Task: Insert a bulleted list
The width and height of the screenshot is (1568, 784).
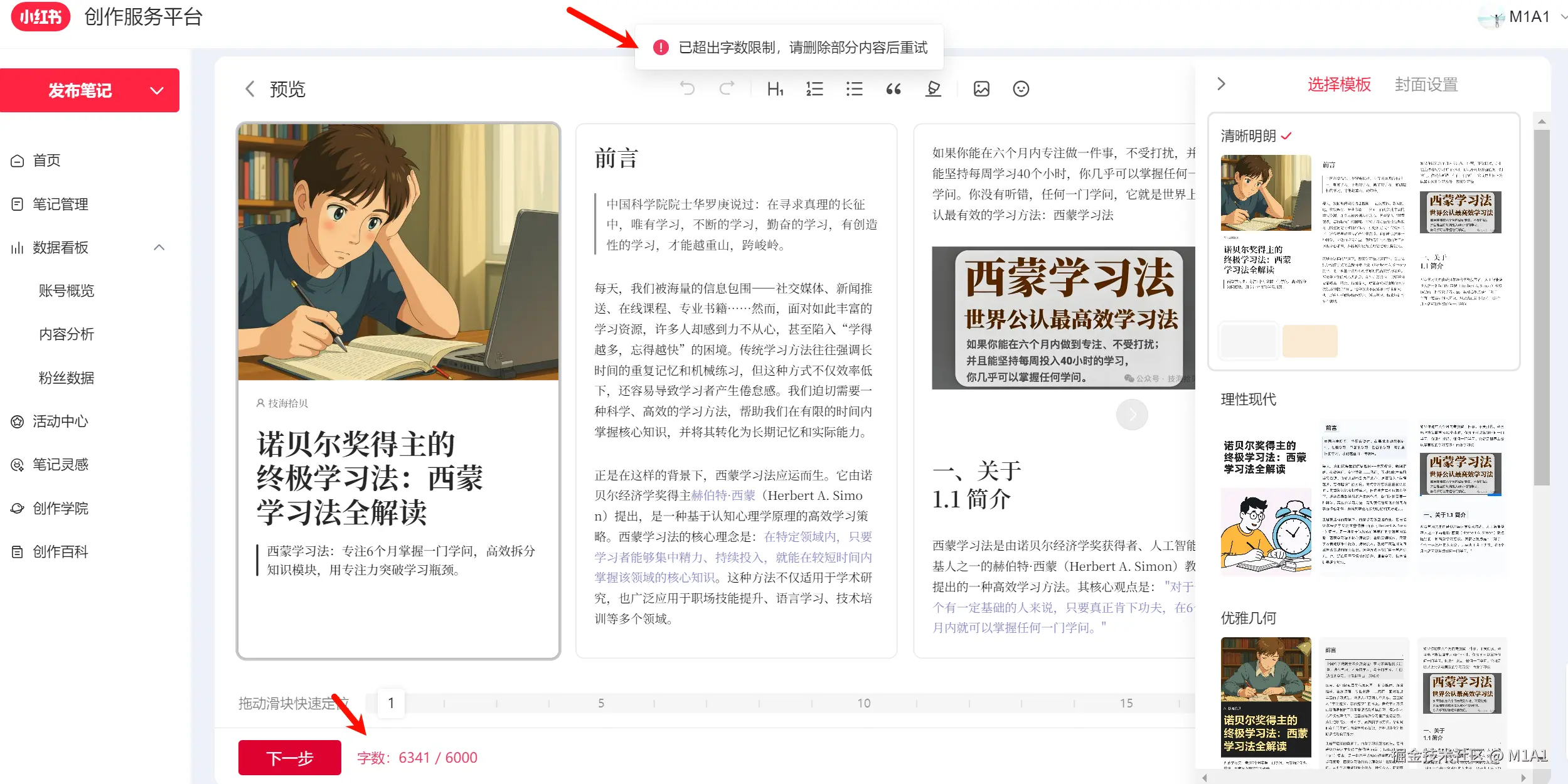Action: [x=854, y=88]
